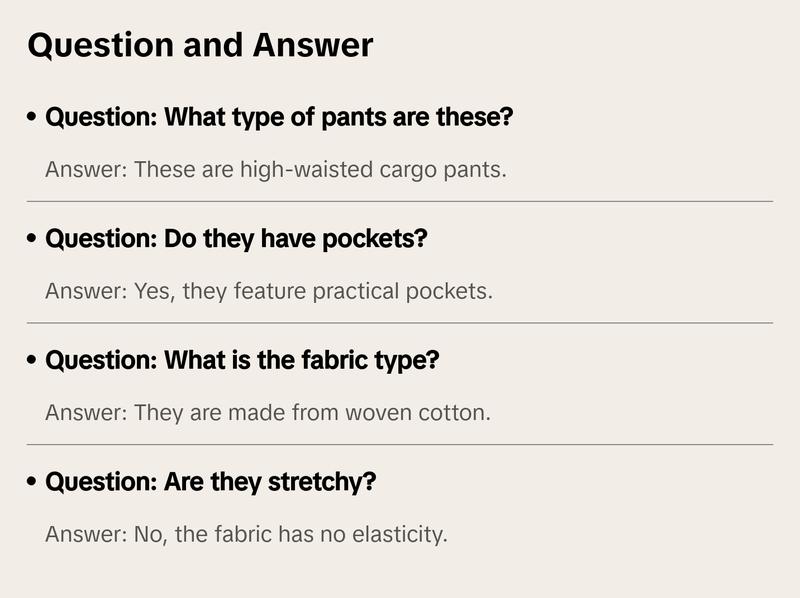Image resolution: width=800 pixels, height=598 pixels.
Task: Click the 'Answer:' label of the cargo pants reply
Action: (x=86, y=169)
